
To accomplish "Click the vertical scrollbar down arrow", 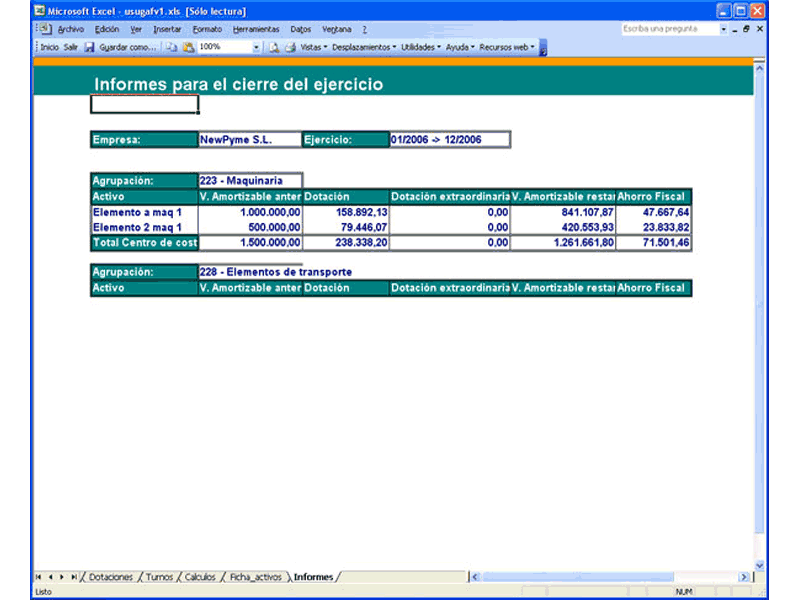I will 759,565.
